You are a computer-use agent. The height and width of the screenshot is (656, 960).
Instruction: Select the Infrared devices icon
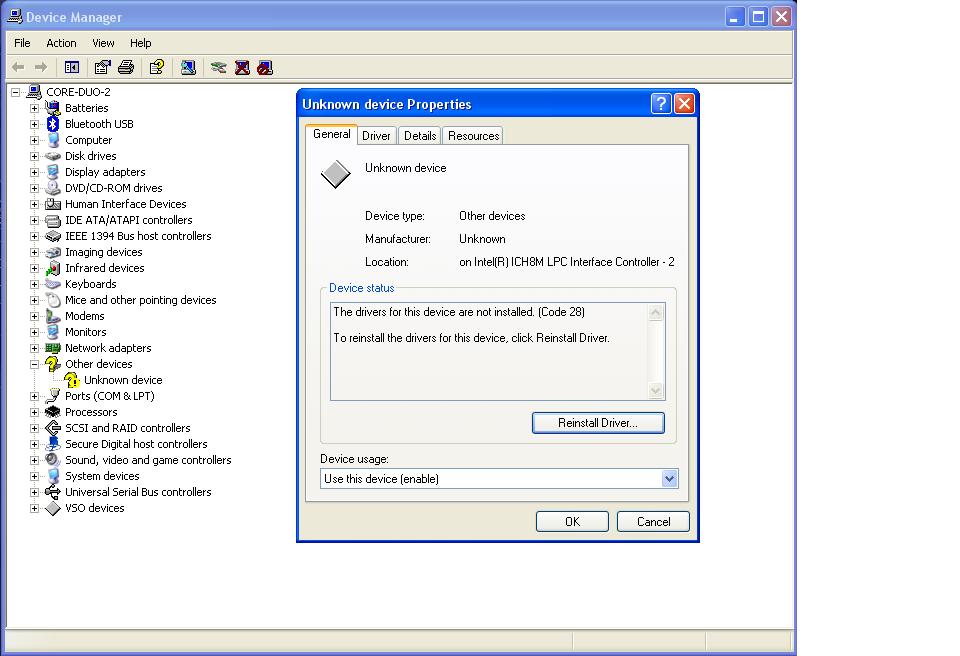pos(53,268)
